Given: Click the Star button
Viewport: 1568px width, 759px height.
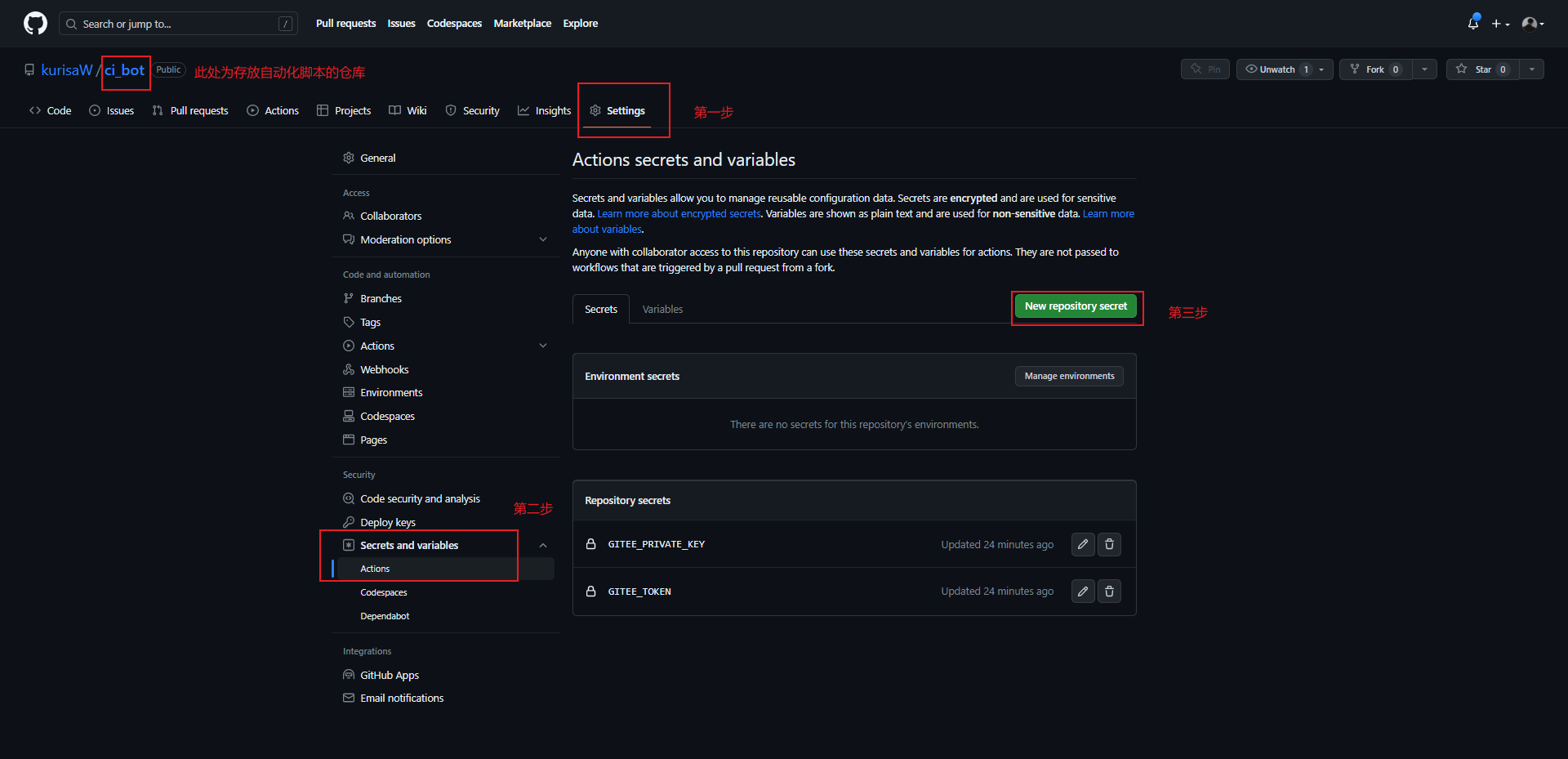Looking at the screenshot, I should point(1483,69).
